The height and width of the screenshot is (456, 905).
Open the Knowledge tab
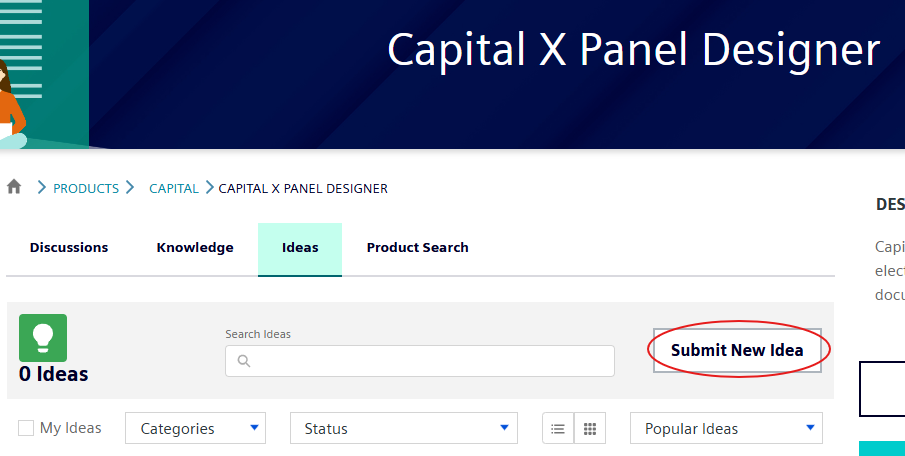tap(195, 248)
